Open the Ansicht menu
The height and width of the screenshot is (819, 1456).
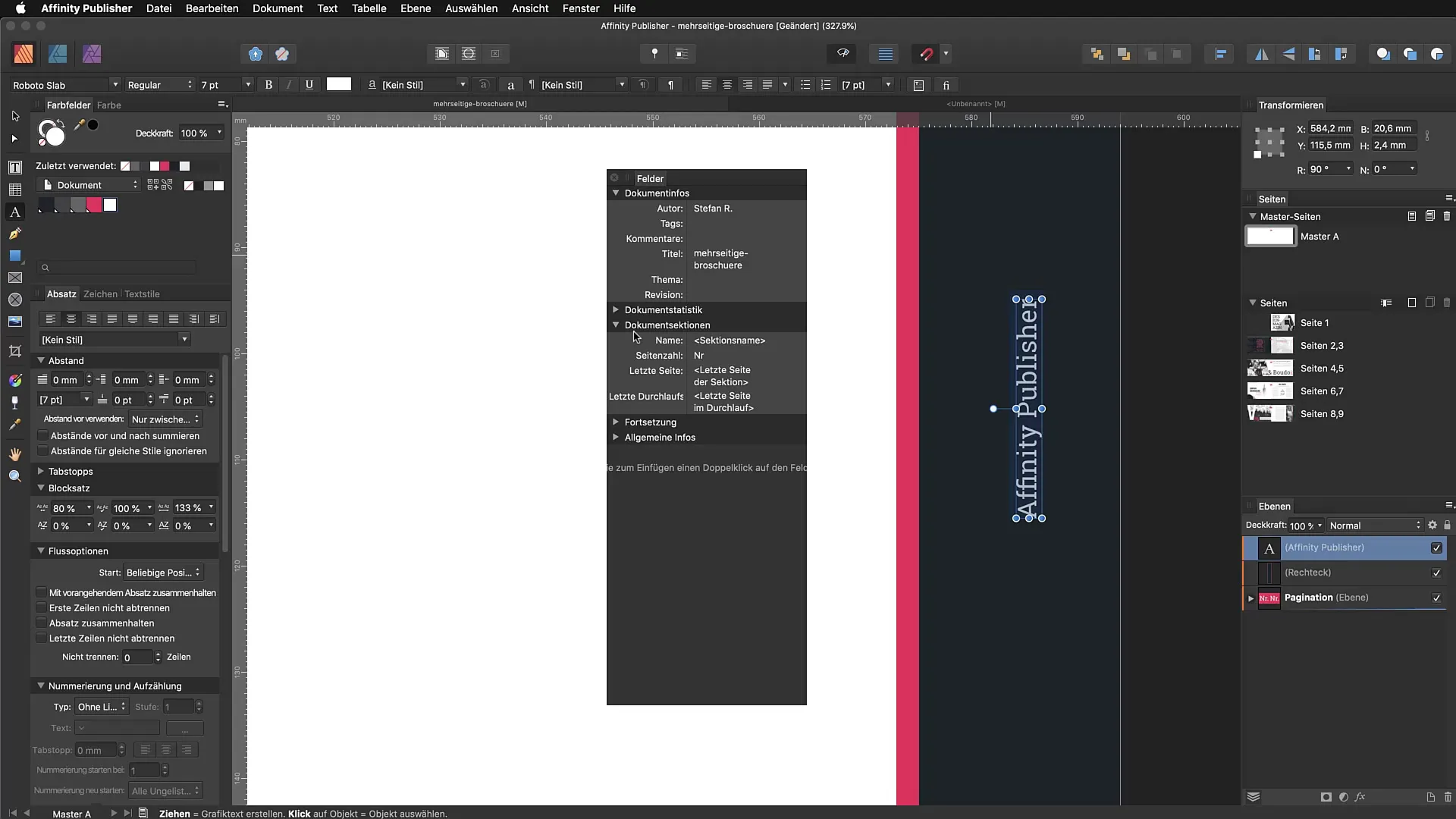pos(530,8)
